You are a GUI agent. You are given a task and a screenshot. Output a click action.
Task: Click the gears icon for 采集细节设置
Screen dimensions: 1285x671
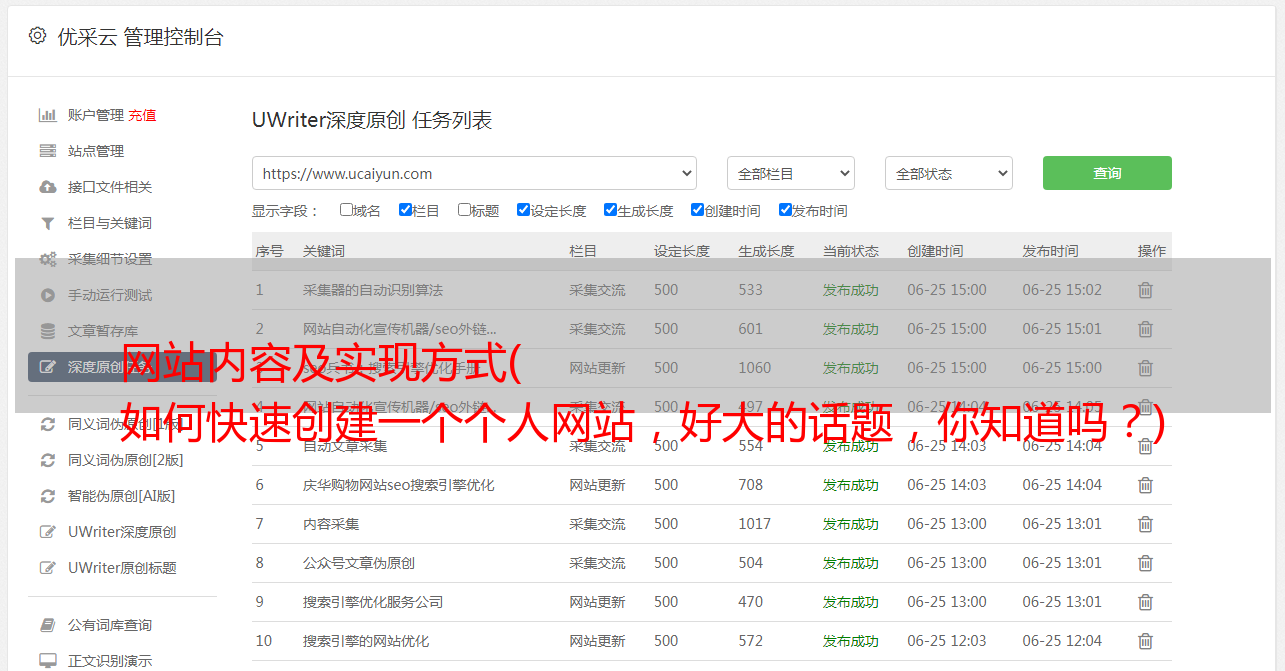[47, 259]
